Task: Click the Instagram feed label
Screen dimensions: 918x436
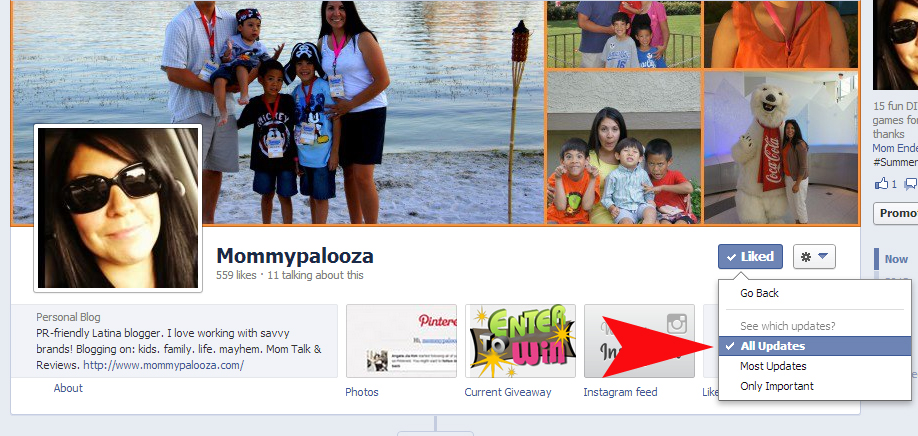Action: click(x=620, y=392)
